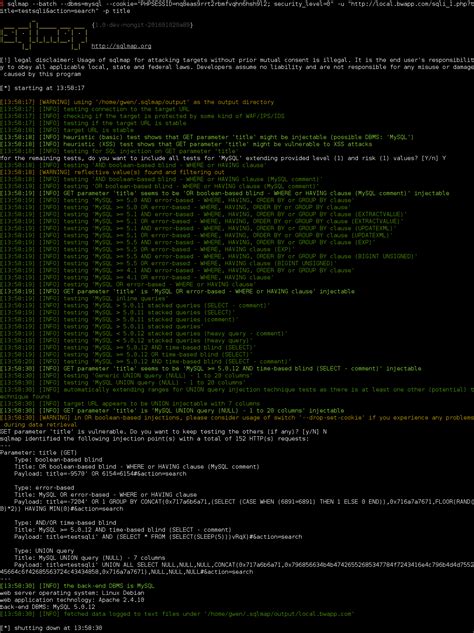This screenshot has width=474, height=633.
Task: Click 'the back-end DBMS is MySQL' line
Action: pyautogui.click(x=78, y=586)
